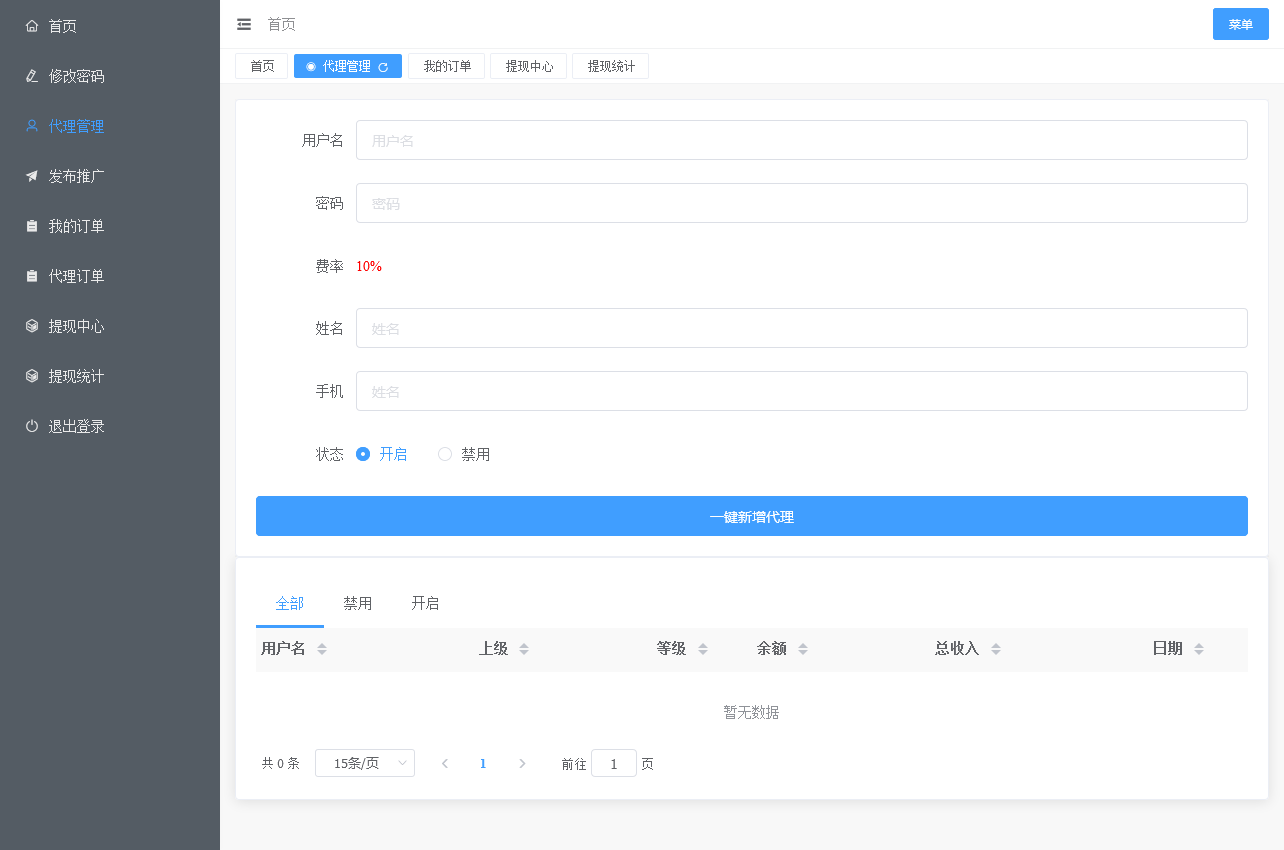Click the paper plane icon for 发布推广
1284x850 pixels.
32,176
